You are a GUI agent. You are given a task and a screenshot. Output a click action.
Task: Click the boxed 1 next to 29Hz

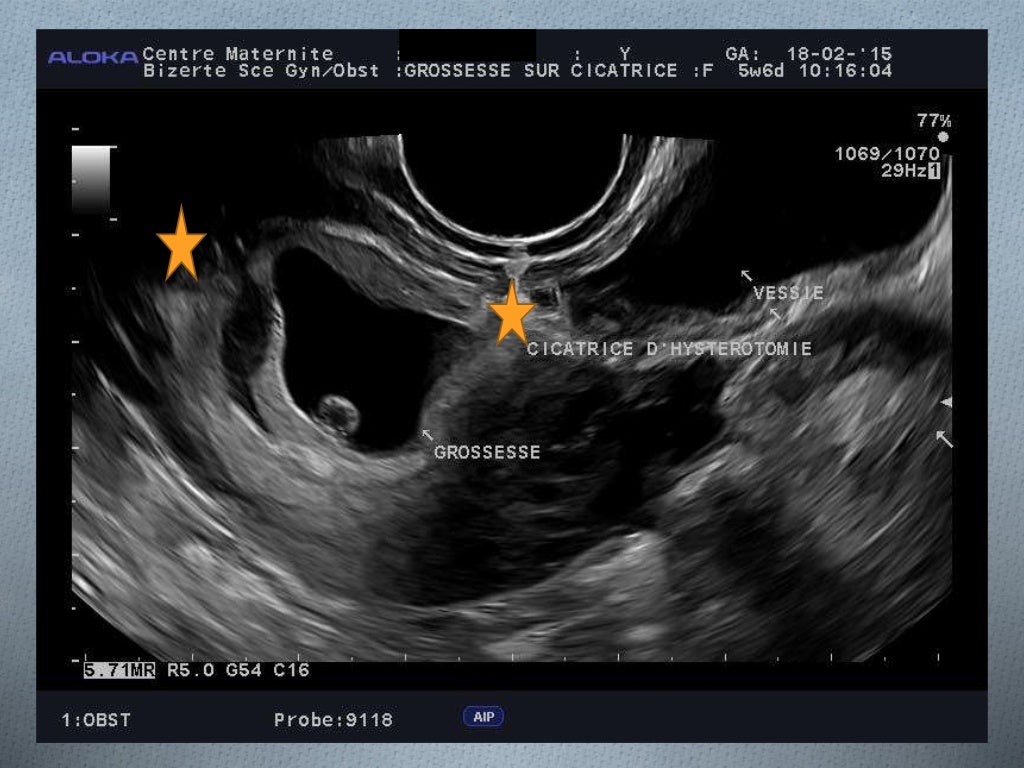click(935, 171)
